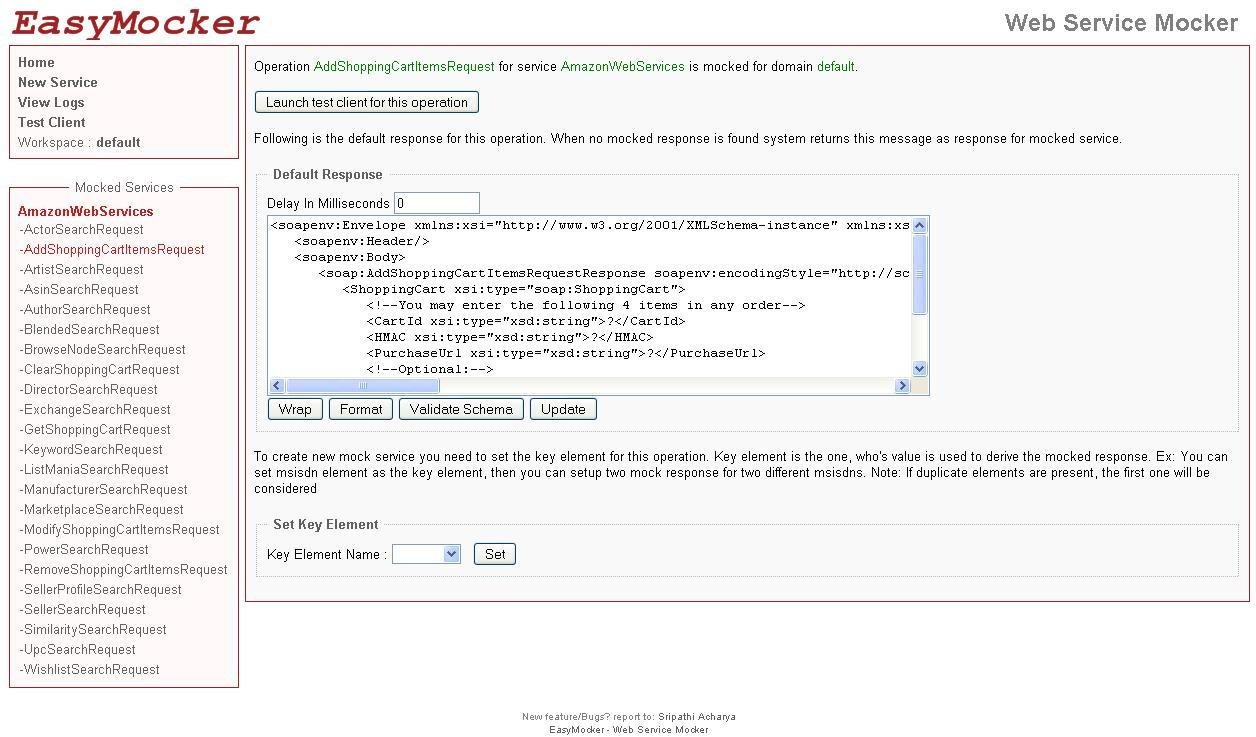Image resolution: width=1256 pixels, height=737 pixels.
Task: Click the Delay In Milliseconds input field
Action: coord(436,202)
